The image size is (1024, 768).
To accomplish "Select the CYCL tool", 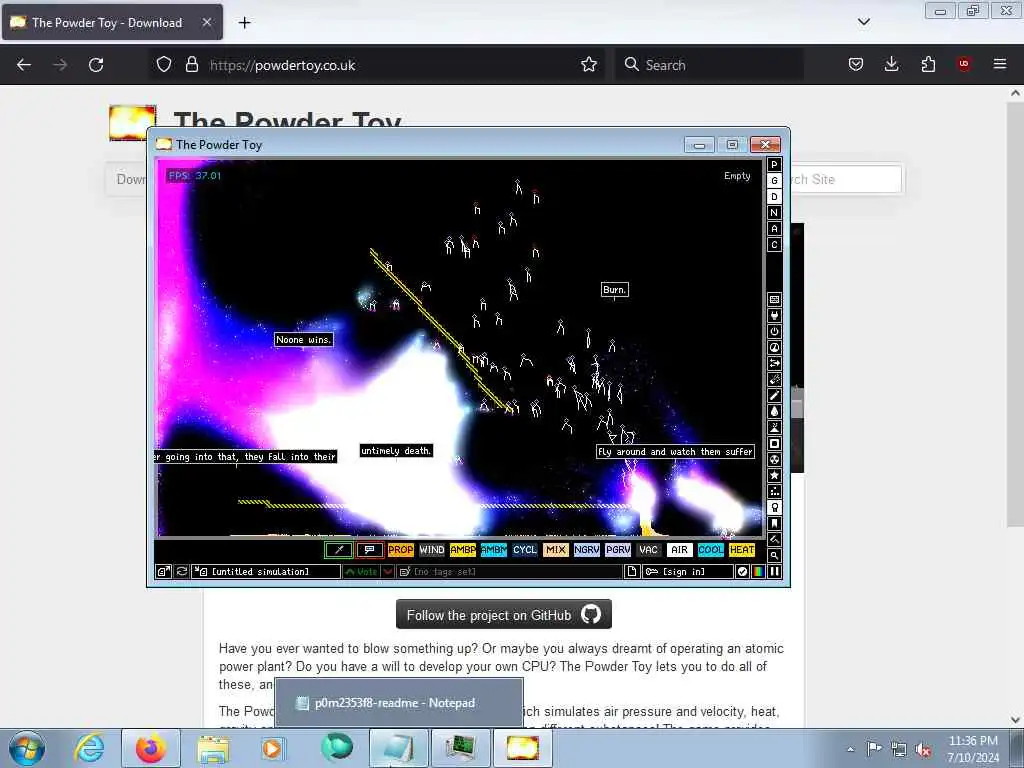I will coord(524,550).
